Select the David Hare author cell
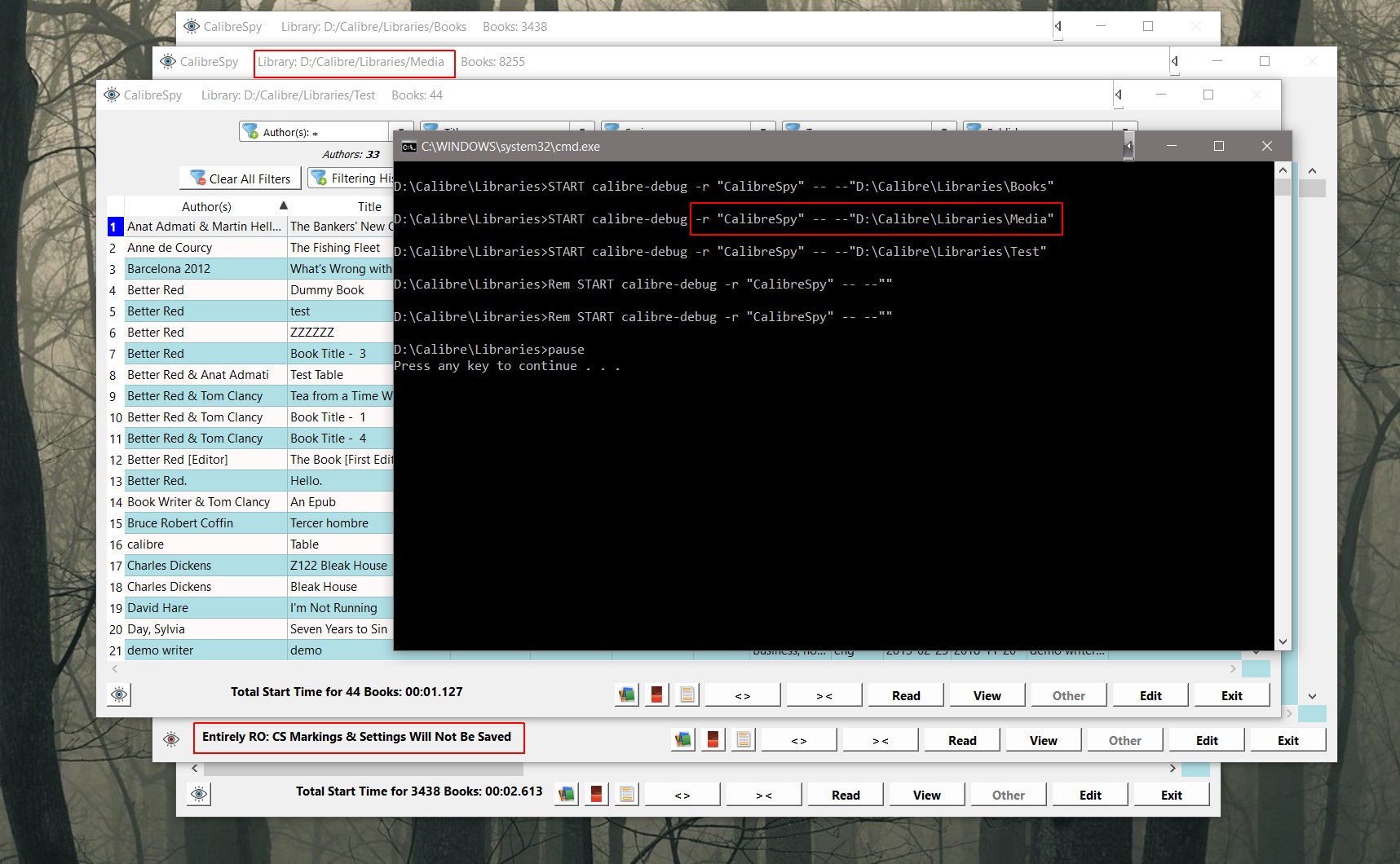The height and width of the screenshot is (864, 1400). click(205, 608)
